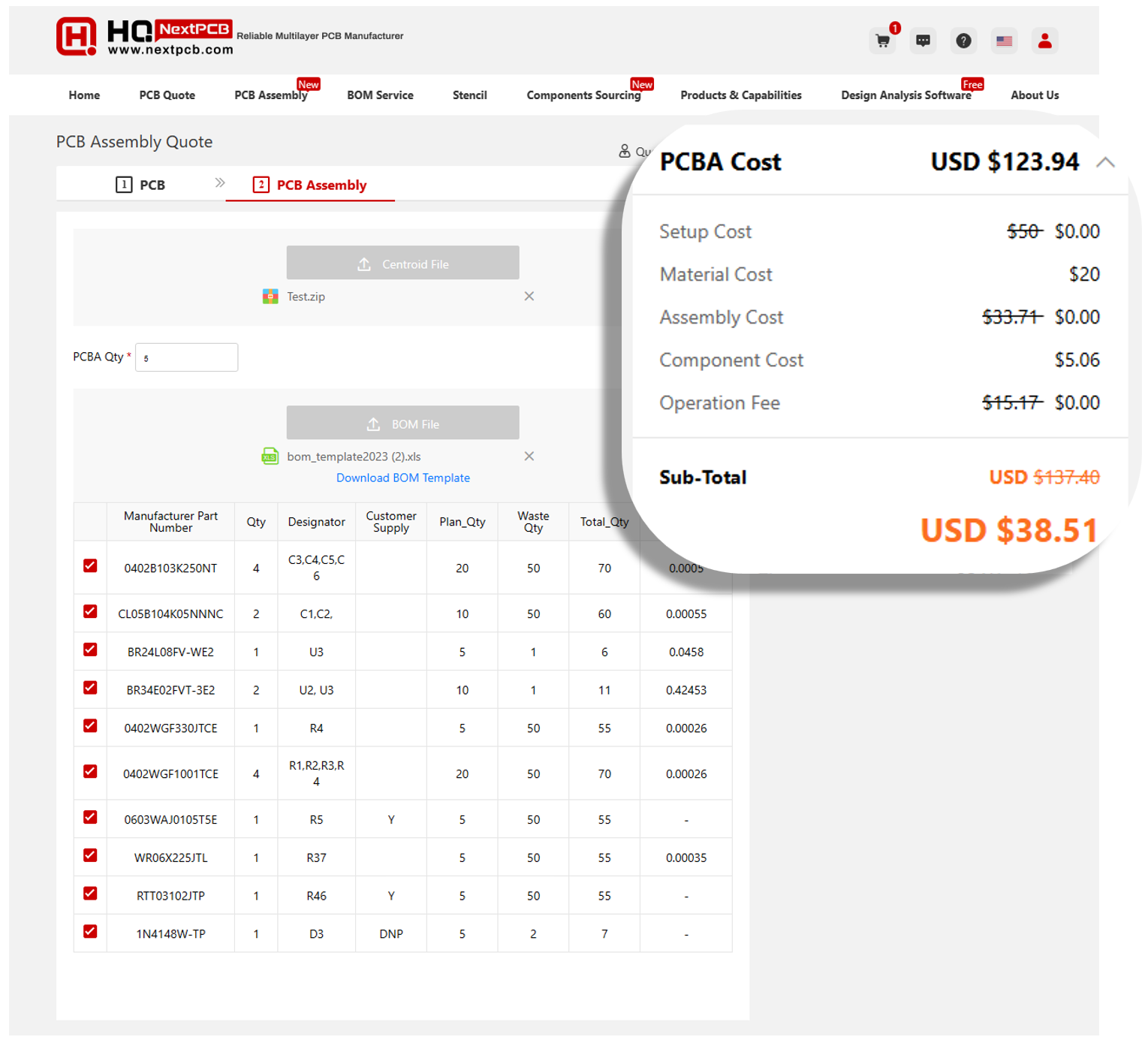The height and width of the screenshot is (1046, 1148).
Task: Click the Centroid File upload button
Action: [x=402, y=264]
